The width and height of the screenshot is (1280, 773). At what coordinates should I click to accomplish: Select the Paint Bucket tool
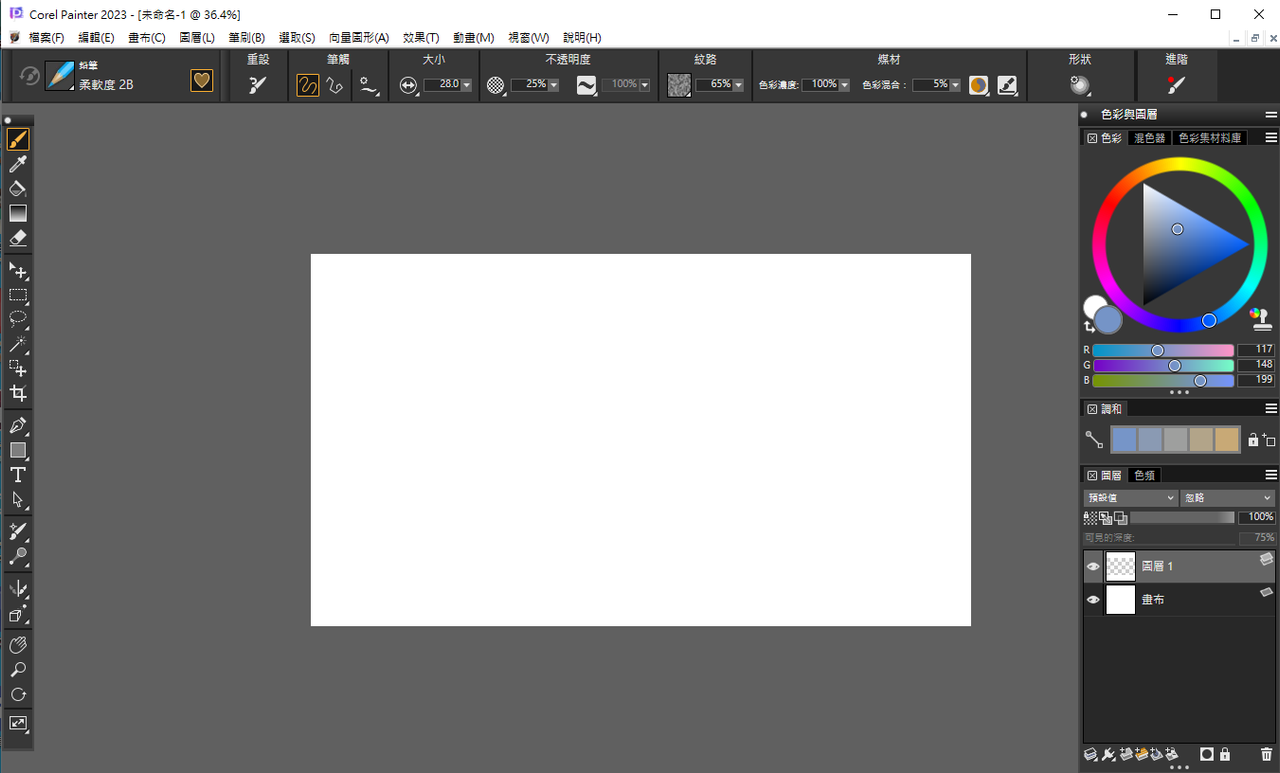tap(17, 189)
